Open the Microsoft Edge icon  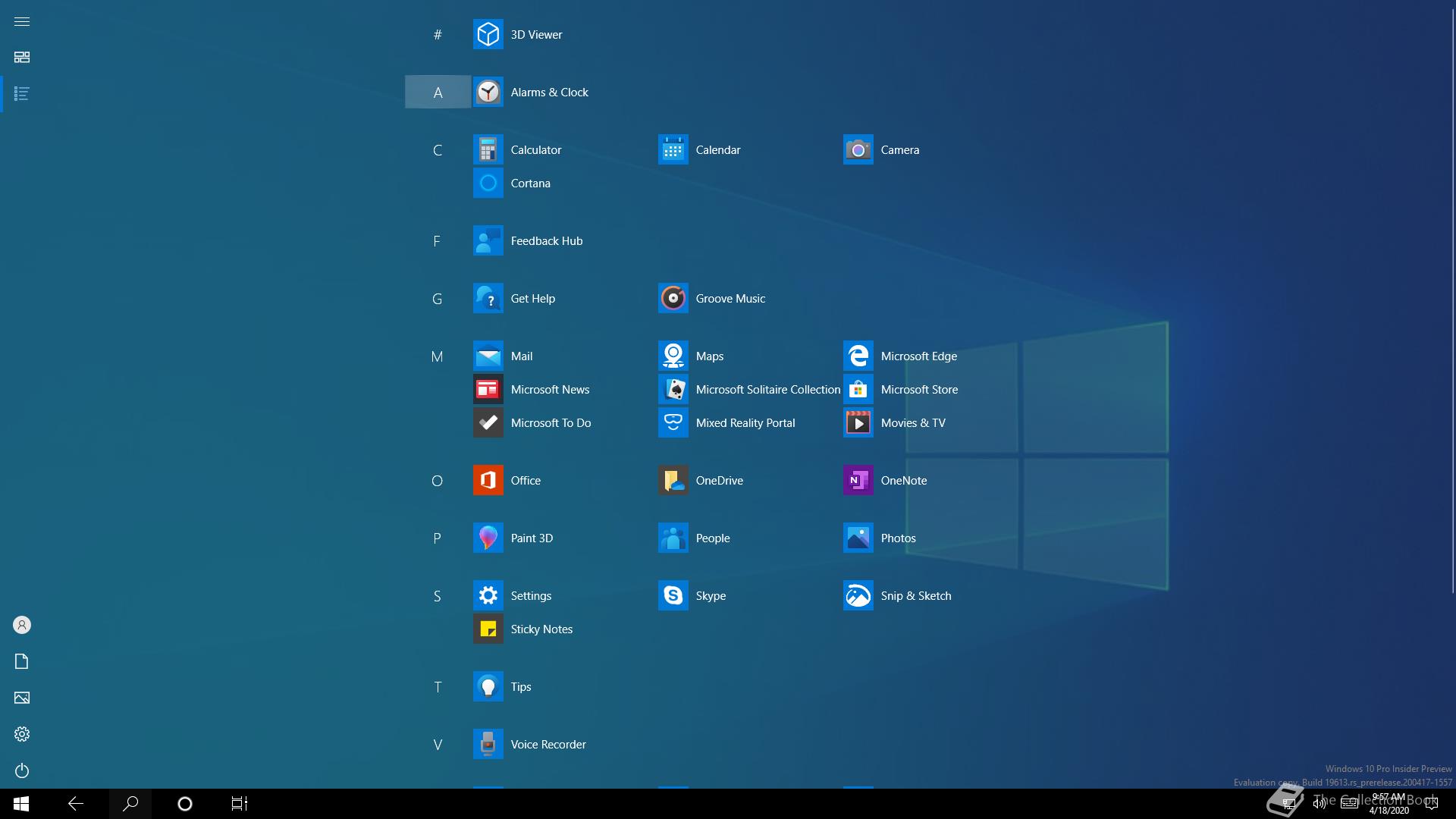[858, 356]
